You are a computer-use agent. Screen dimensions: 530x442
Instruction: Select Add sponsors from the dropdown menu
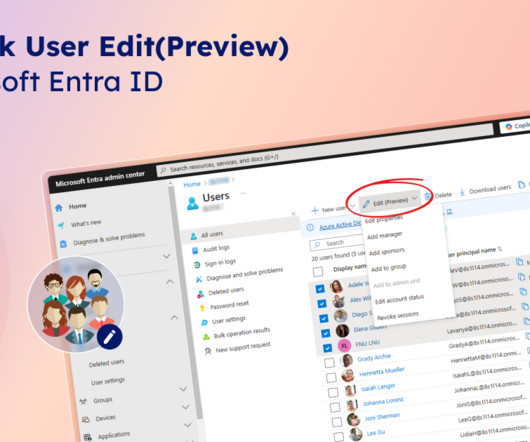click(x=387, y=252)
